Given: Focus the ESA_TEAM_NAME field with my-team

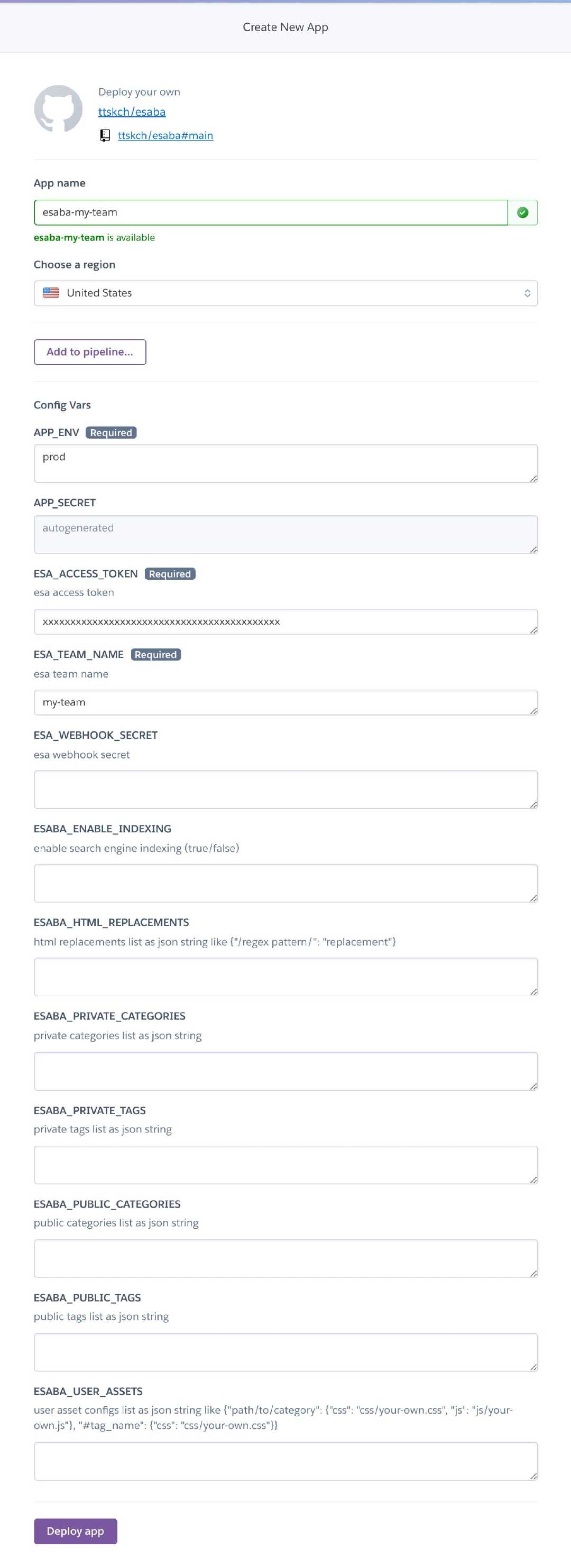Looking at the screenshot, I should pos(285,702).
